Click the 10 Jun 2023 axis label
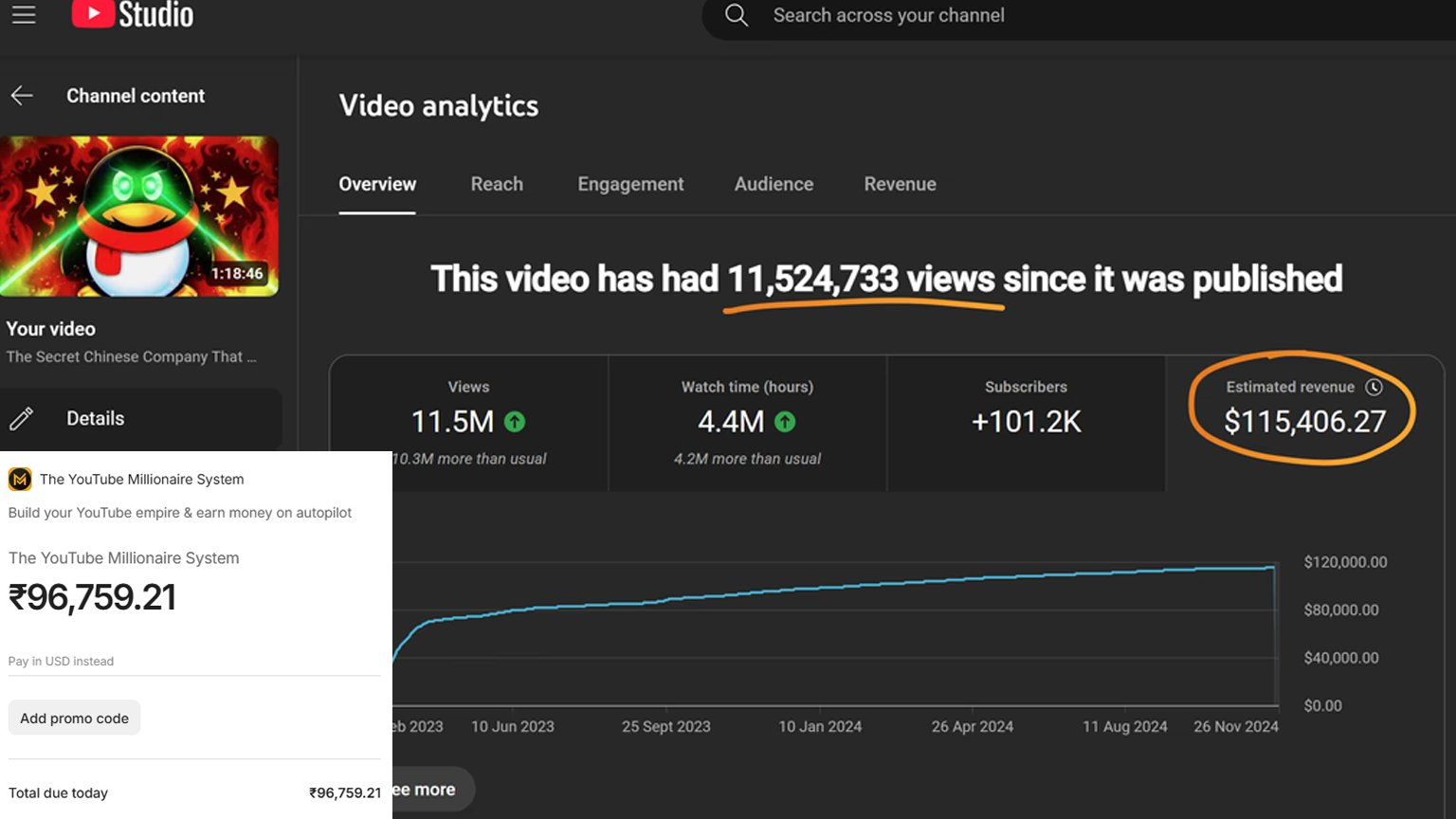 (513, 726)
